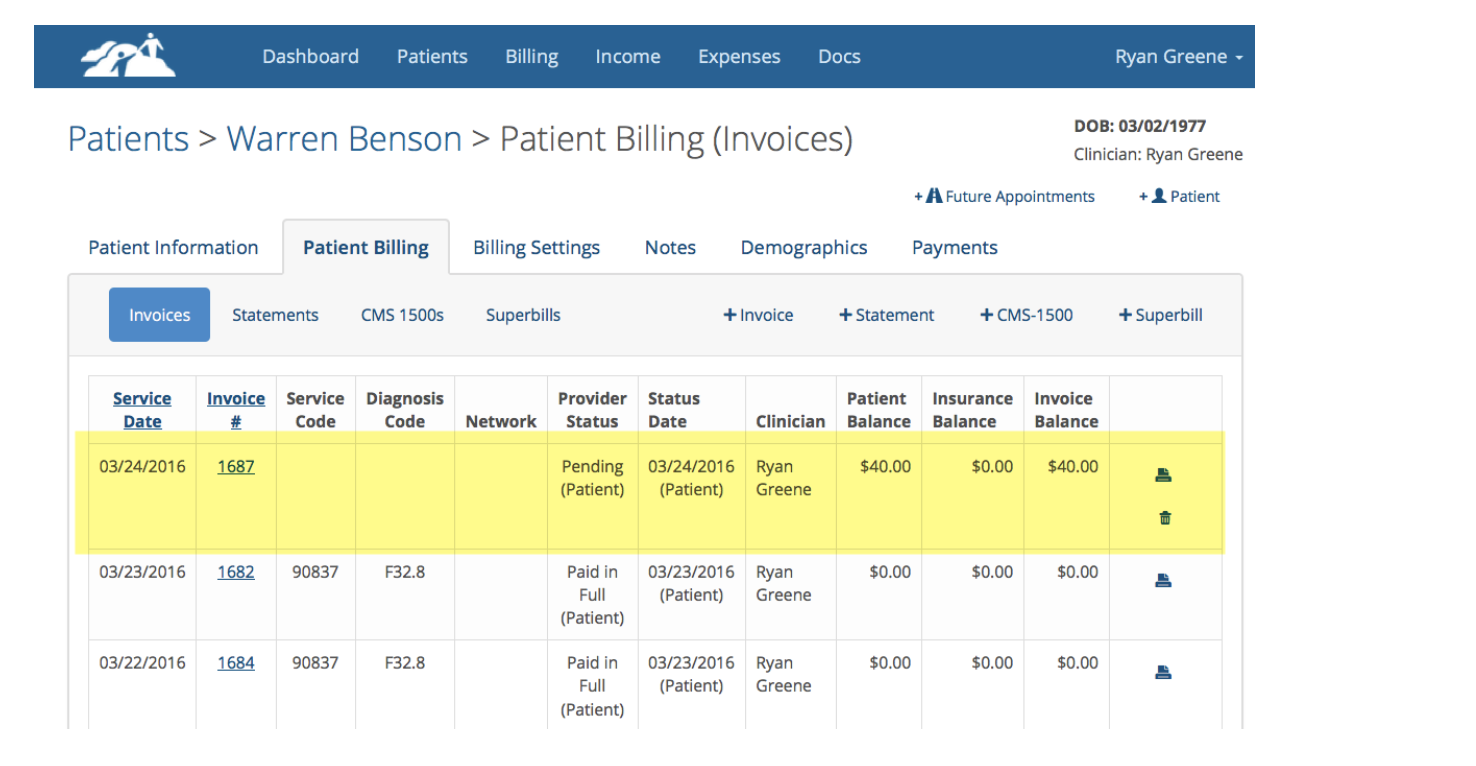This screenshot has width=1476, height=766.
Task: Print invoice 1687 using printer icon
Action: point(1163,475)
